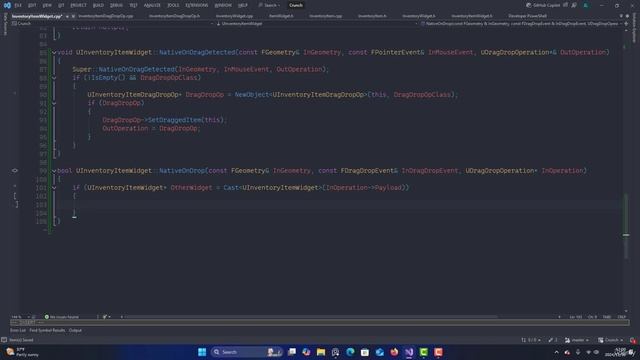This screenshot has height=360, width=640.
Task: Click the split editor icon at top right
Action: (626, 24)
